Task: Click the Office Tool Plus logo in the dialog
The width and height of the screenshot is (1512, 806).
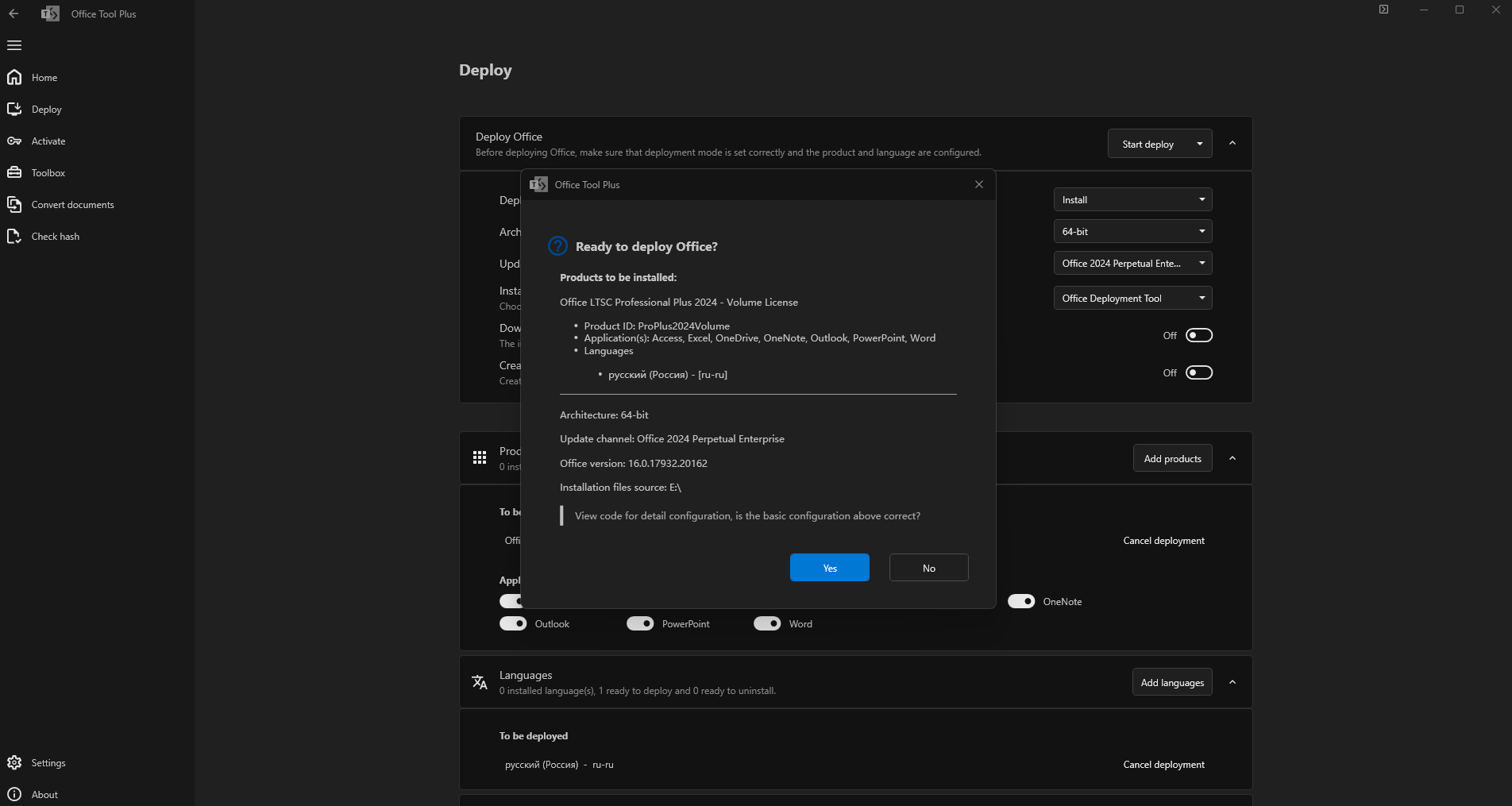Action: [x=538, y=184]
